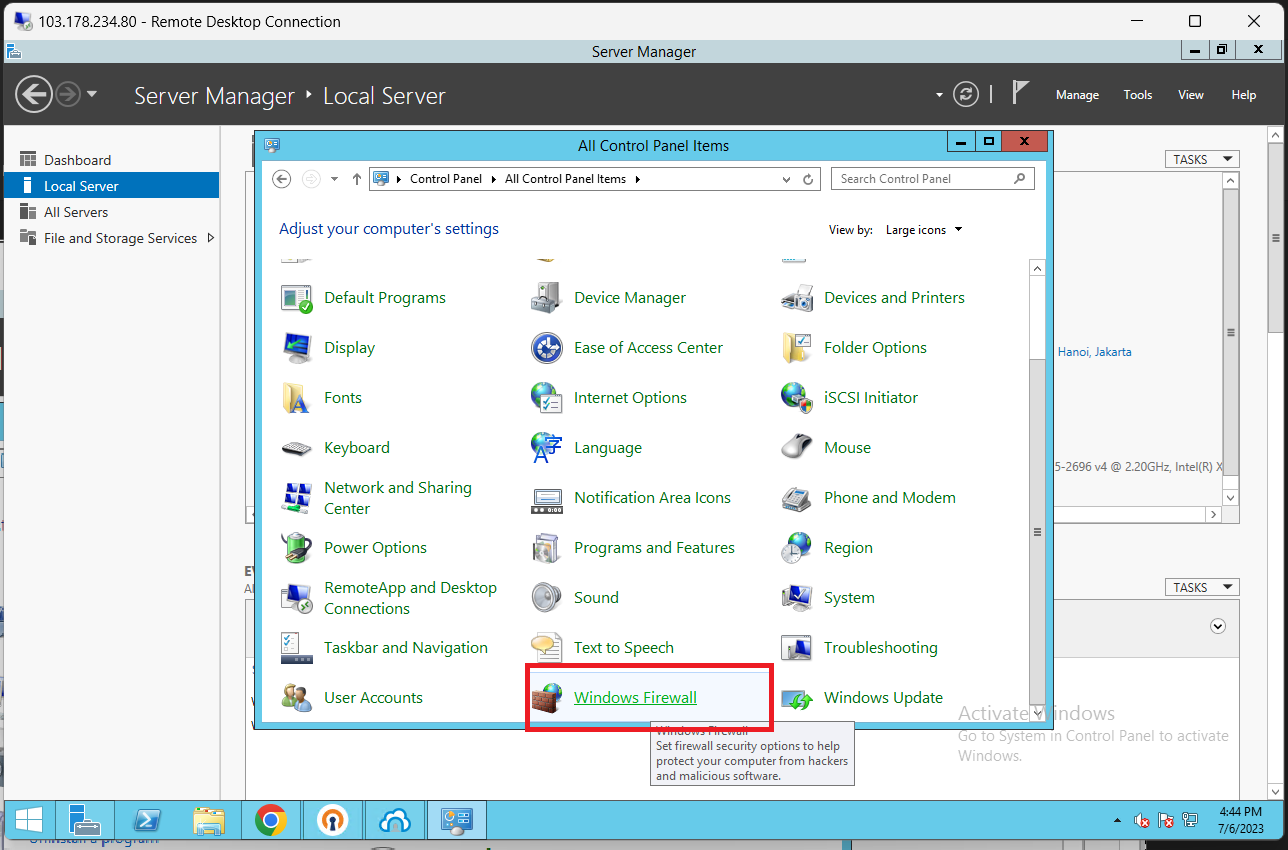Open Display settings icon
Viewport: 1288px width, 850px height.
(x=297, y=348)
